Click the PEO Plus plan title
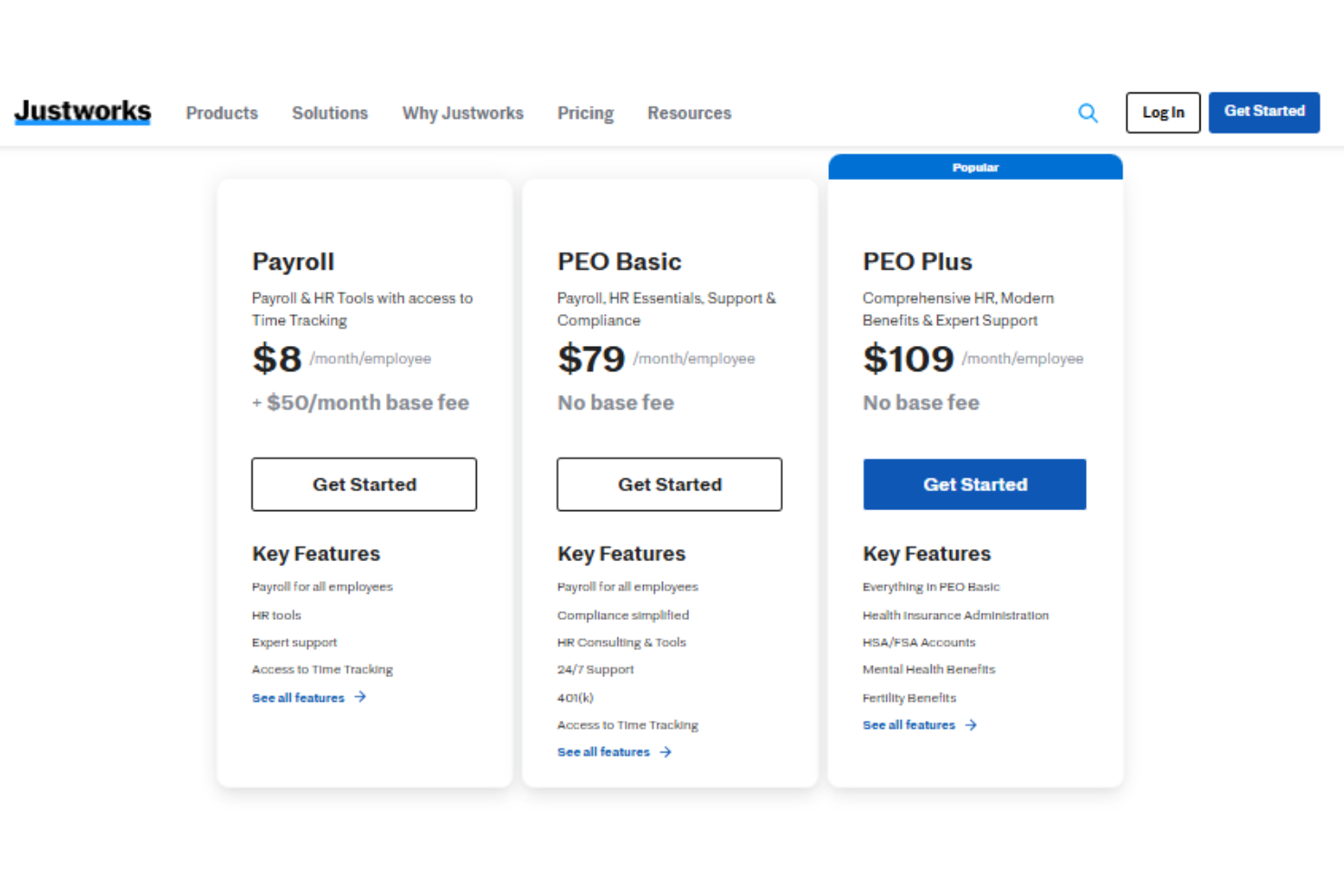1344x896 pixels. tap(917, 261)
